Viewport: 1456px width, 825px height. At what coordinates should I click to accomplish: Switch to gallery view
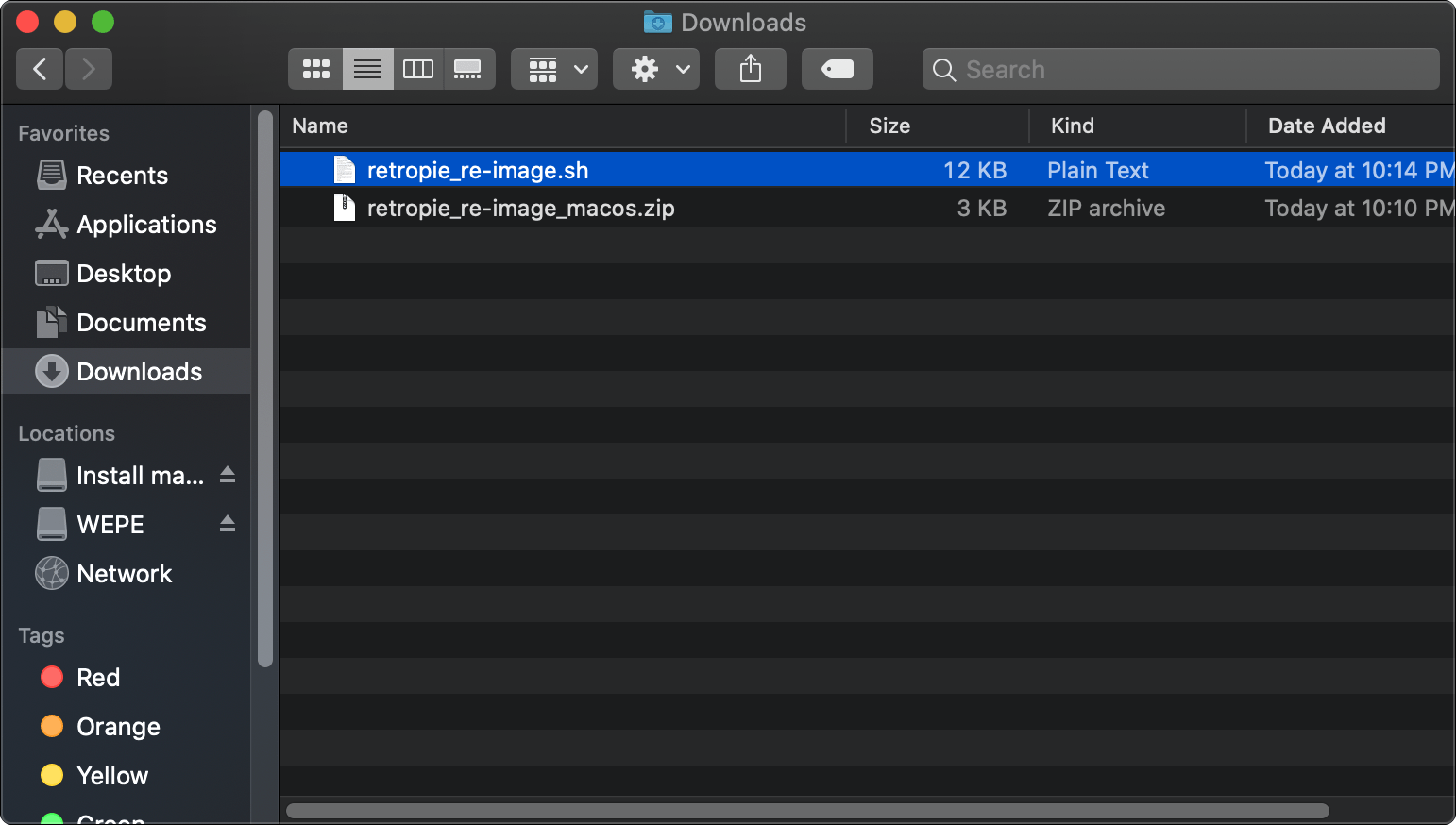click(x=469, y=69)
